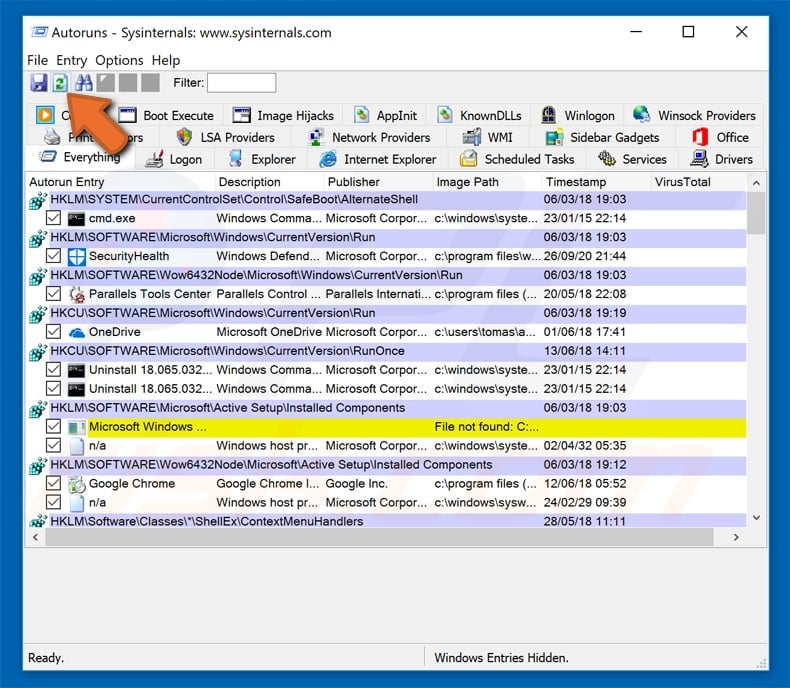Click the registry icon beside HKCU RunOnce key
The width and height of the screenshot is (790, 688).
coord(38,352)
